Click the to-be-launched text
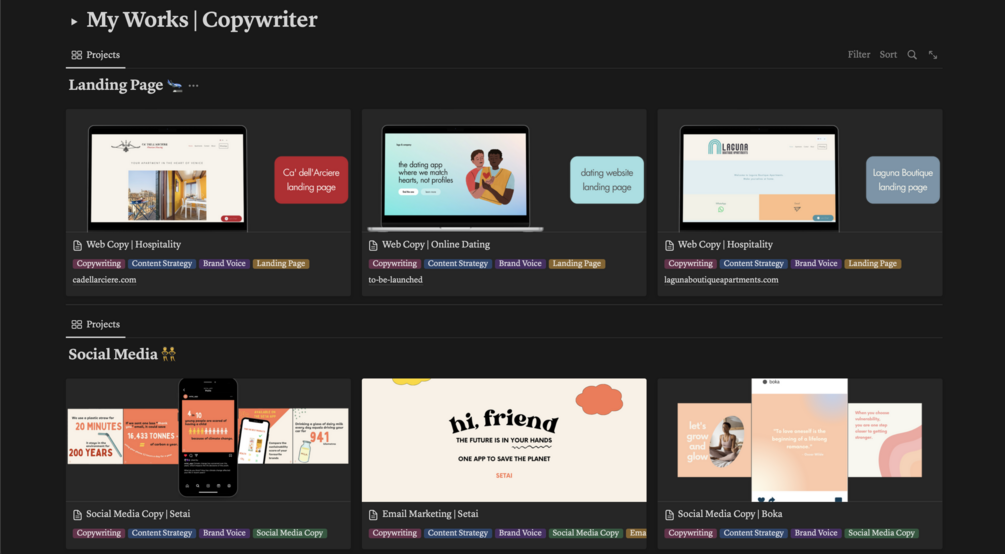Image resolution: width=1005 pixels, height=554 pixels. 395,280
